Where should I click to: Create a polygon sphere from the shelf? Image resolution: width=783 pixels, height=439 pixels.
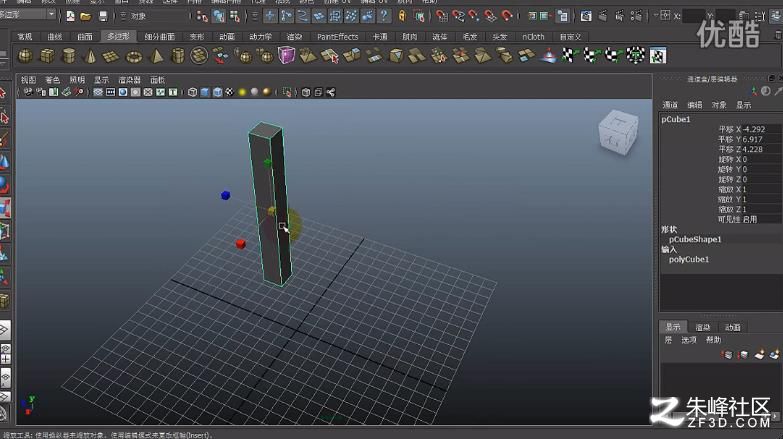click(x=25, y=55)
